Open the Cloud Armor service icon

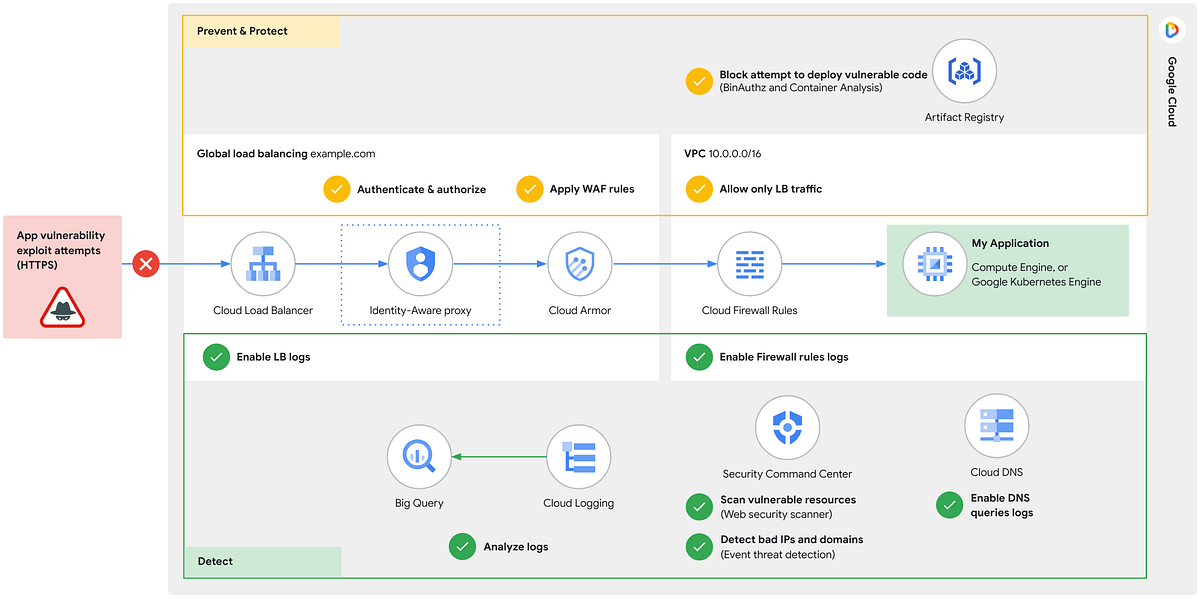[x=579, y=264]
